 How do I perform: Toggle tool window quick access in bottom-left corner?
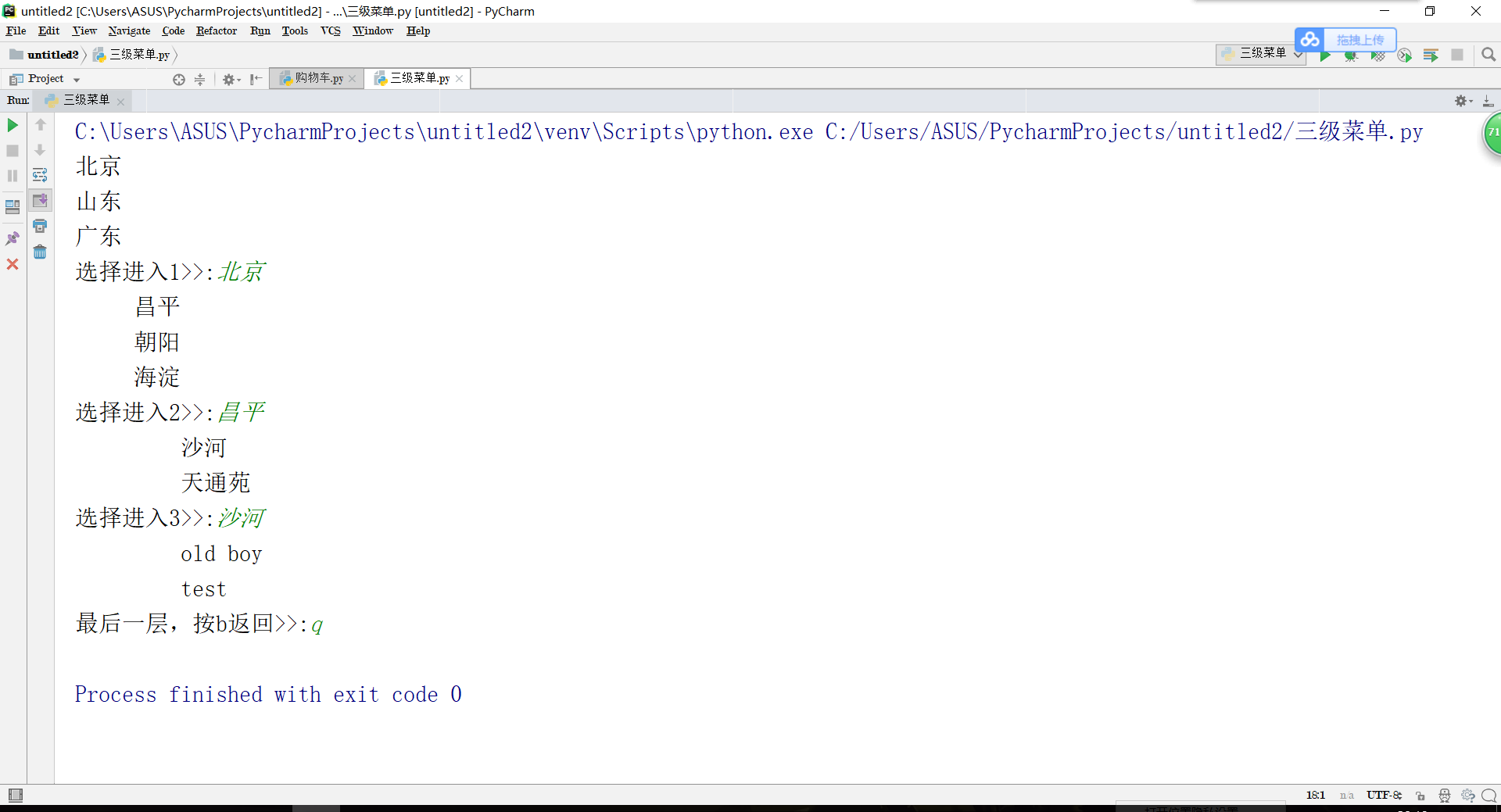coord(15,795)
